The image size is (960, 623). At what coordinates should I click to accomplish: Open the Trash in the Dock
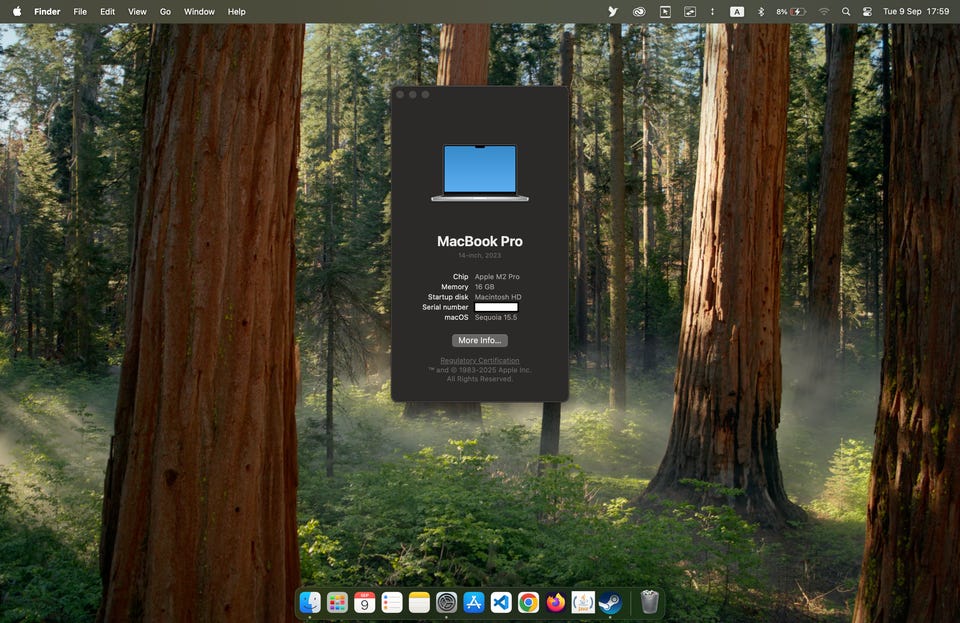click(649, 602)
